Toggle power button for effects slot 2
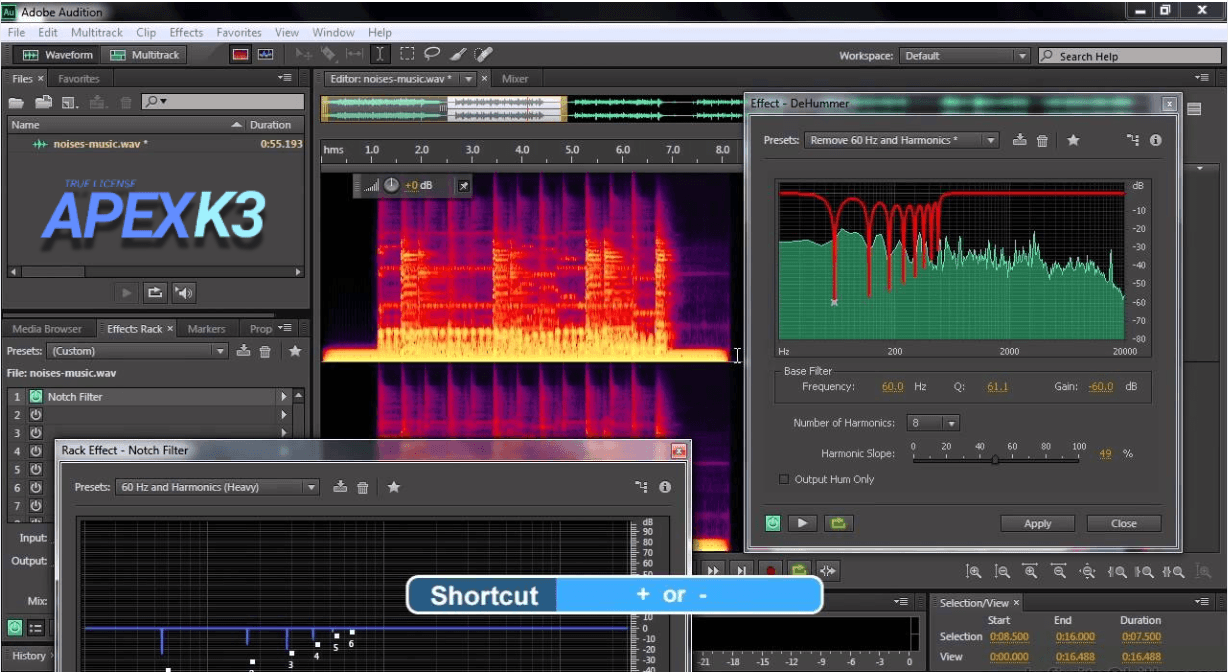This screenshot has width=1228, height=672. (36, 415)
